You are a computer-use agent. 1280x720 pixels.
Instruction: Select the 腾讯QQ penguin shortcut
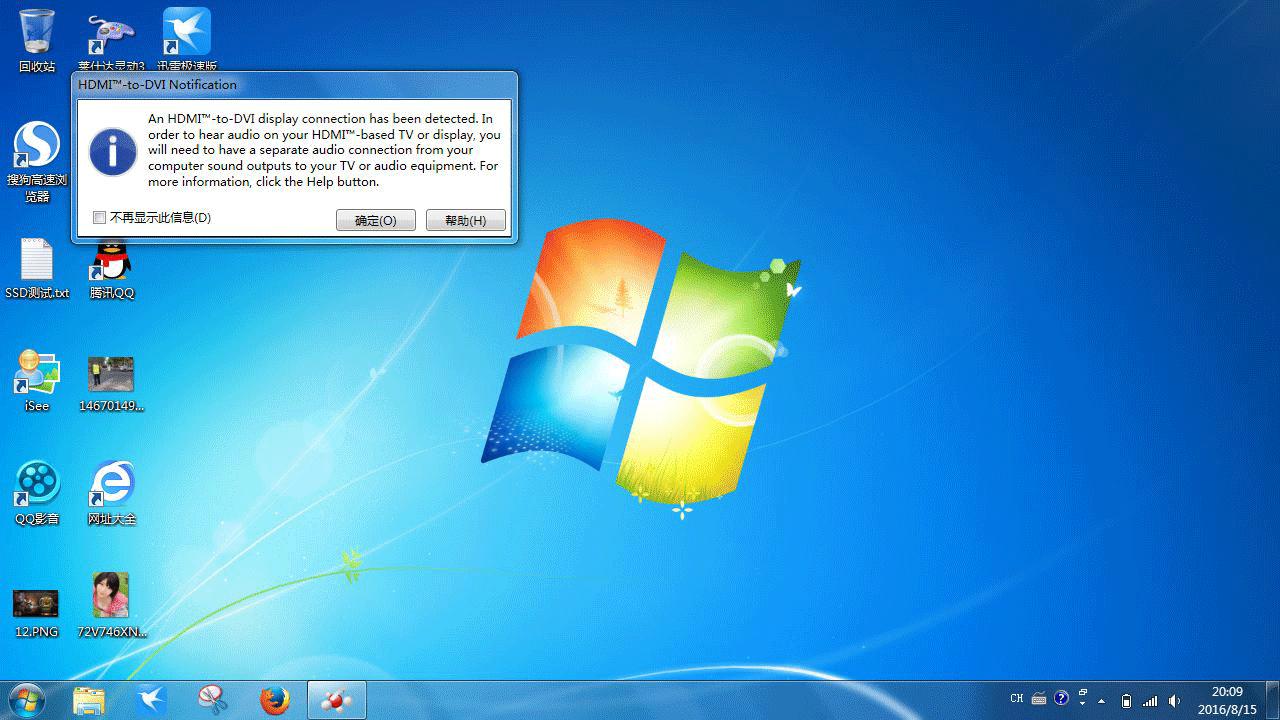click(x=111, y=268)
